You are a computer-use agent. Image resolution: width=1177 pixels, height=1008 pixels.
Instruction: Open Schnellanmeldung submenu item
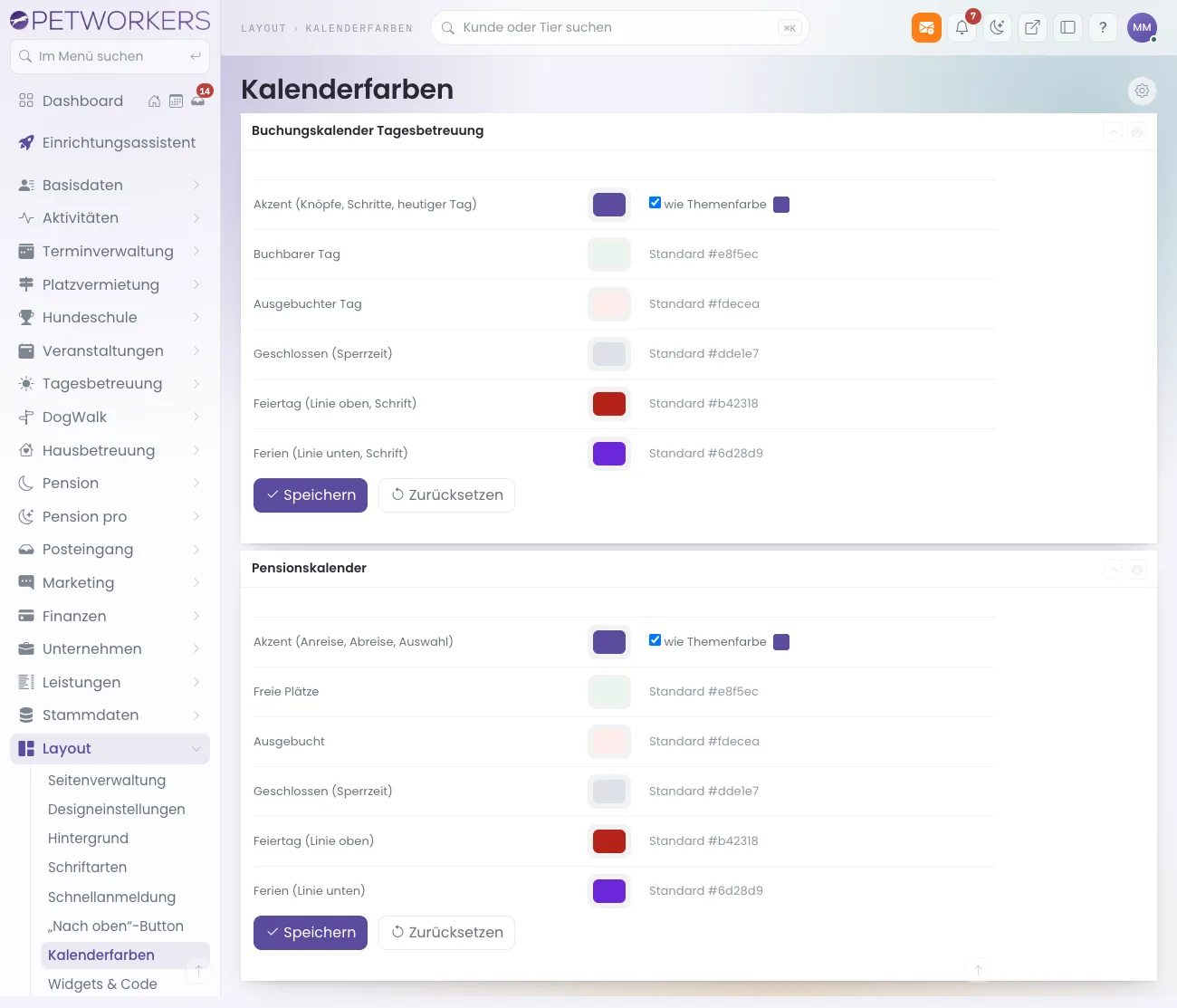[x=111, y=898]
